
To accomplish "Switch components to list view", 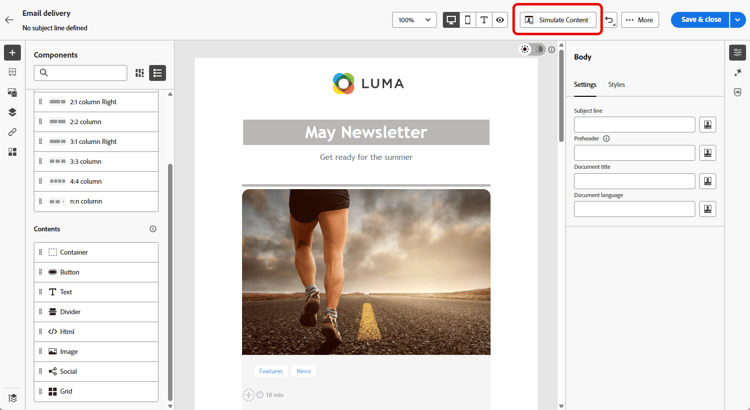I will click(157, 73).
